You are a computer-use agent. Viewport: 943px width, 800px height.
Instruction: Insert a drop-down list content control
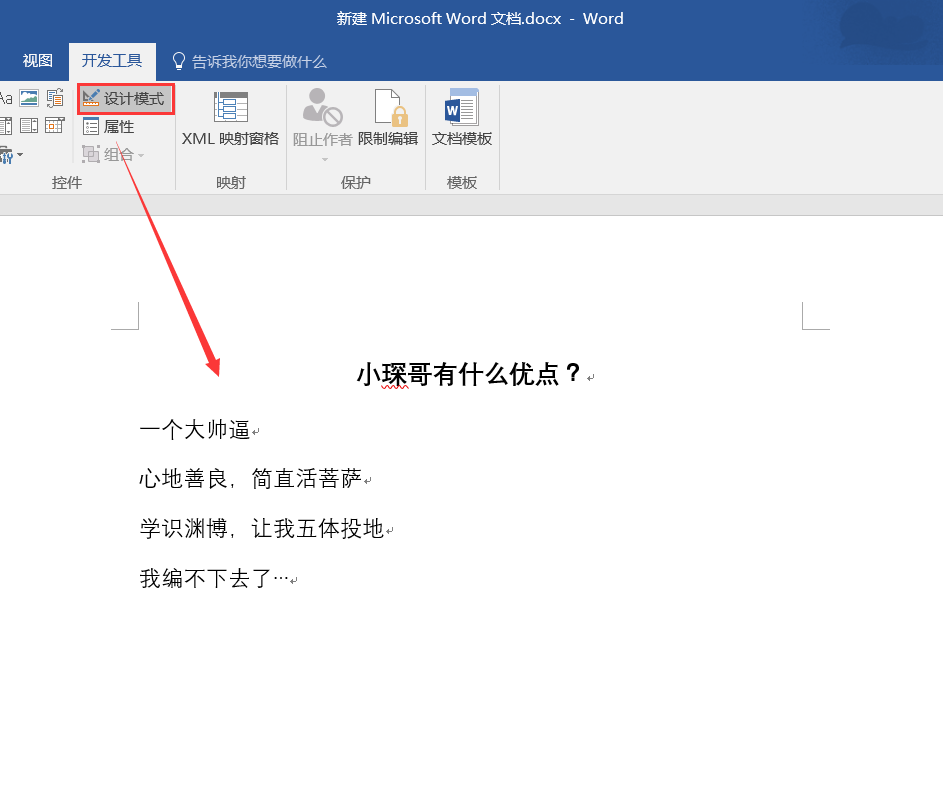[29, 126]
